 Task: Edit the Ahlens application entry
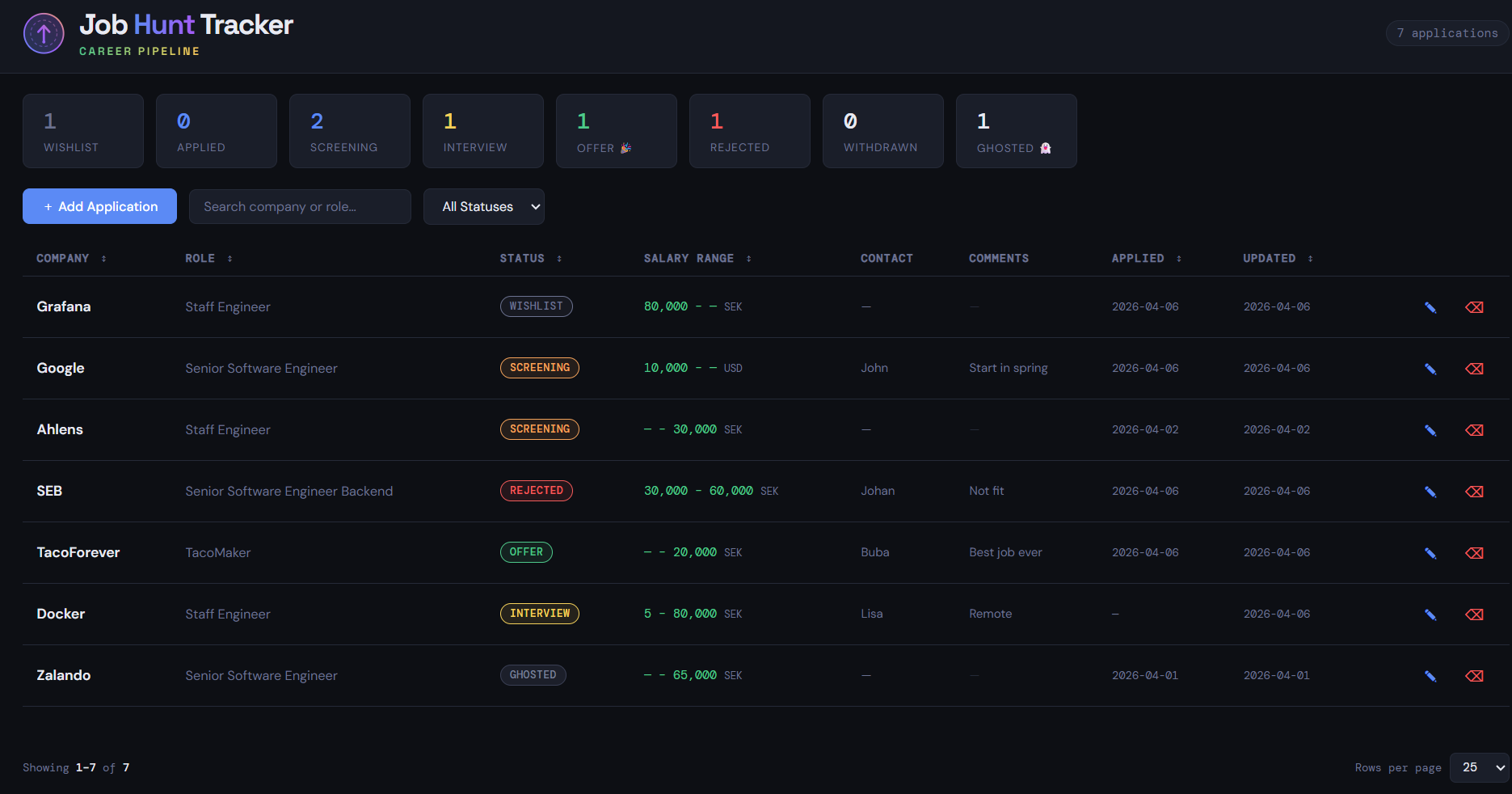(1430, 430)
